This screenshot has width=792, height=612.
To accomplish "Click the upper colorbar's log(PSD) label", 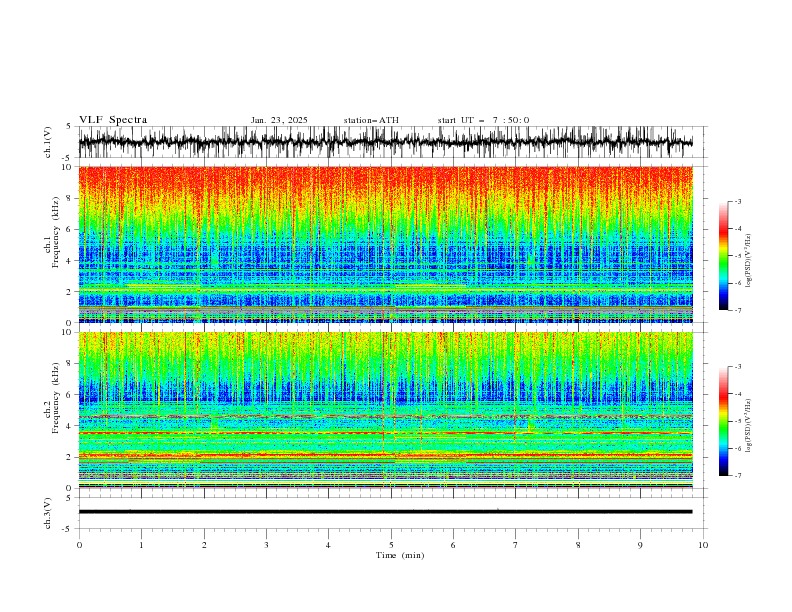I will pos(748,261).
